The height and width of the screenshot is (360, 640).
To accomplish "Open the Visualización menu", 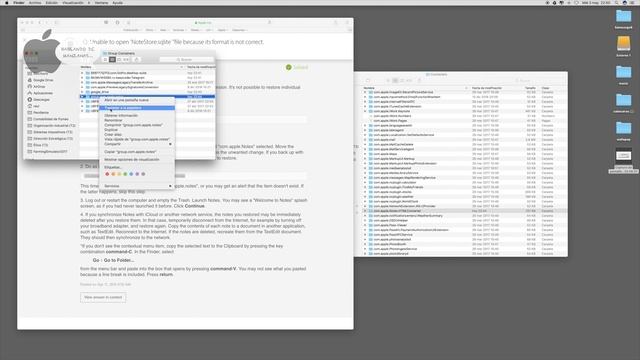I will tap(73, 2).
